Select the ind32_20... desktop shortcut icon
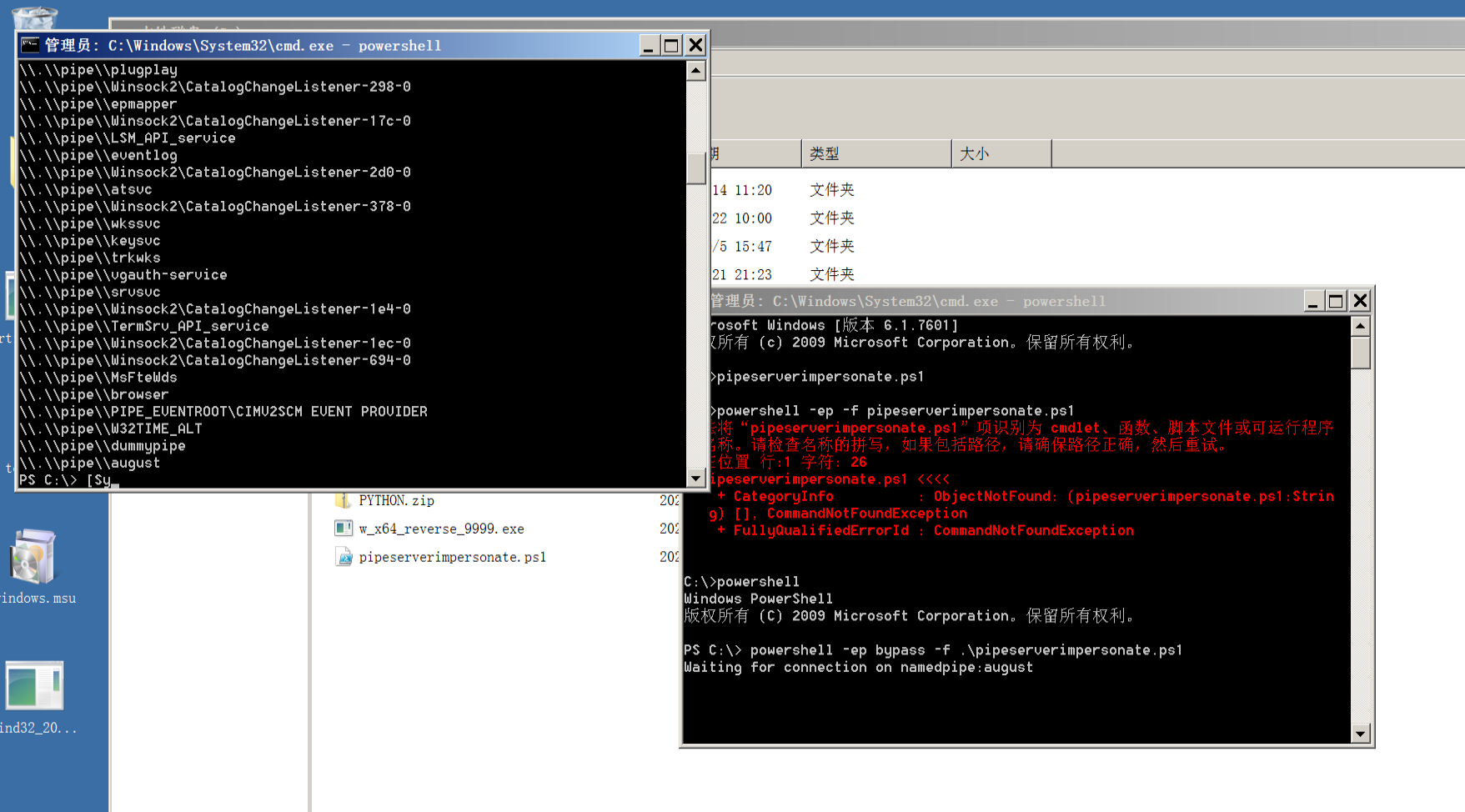 pos(34,686)
